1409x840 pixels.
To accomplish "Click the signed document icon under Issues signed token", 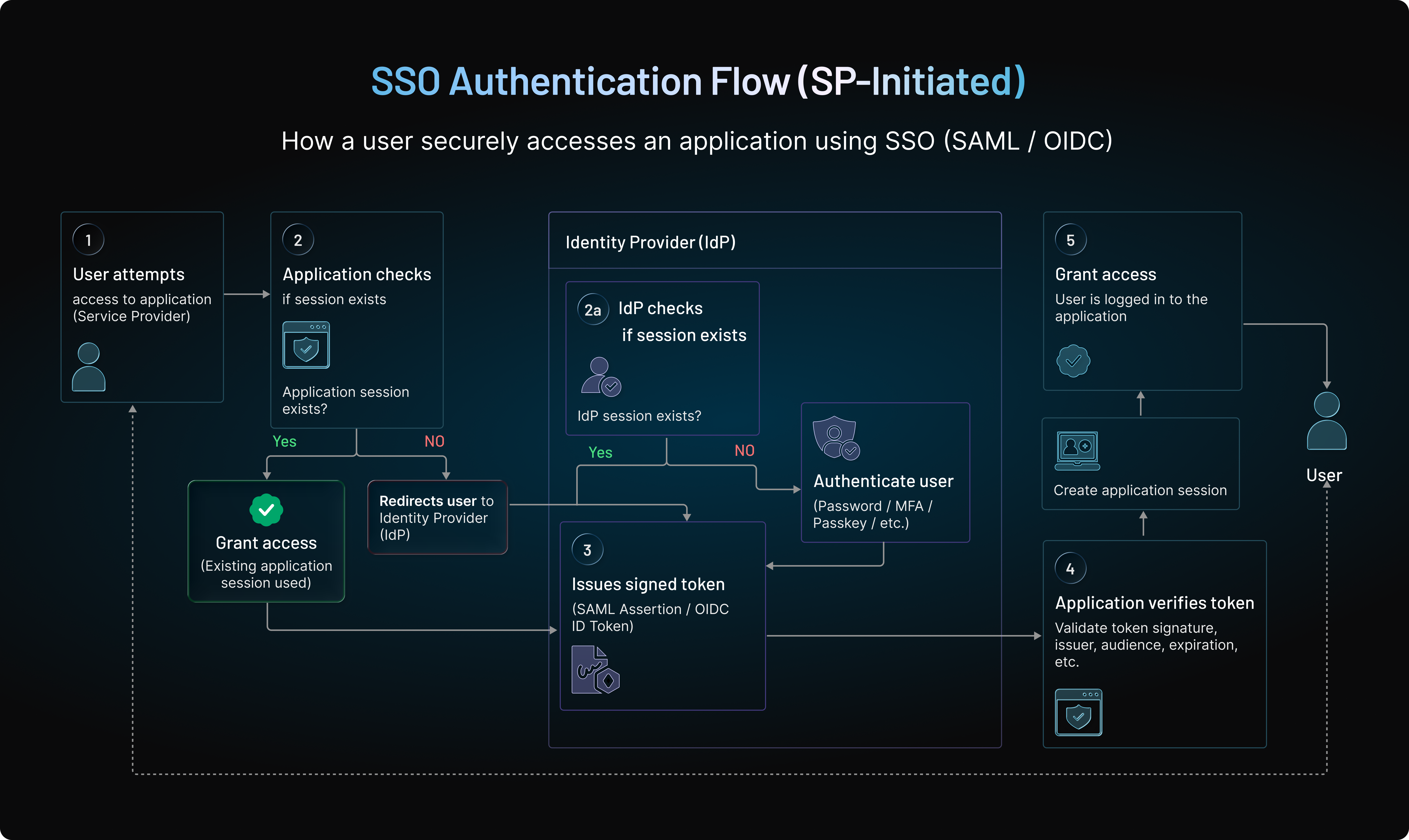I will tap(595, 670).
